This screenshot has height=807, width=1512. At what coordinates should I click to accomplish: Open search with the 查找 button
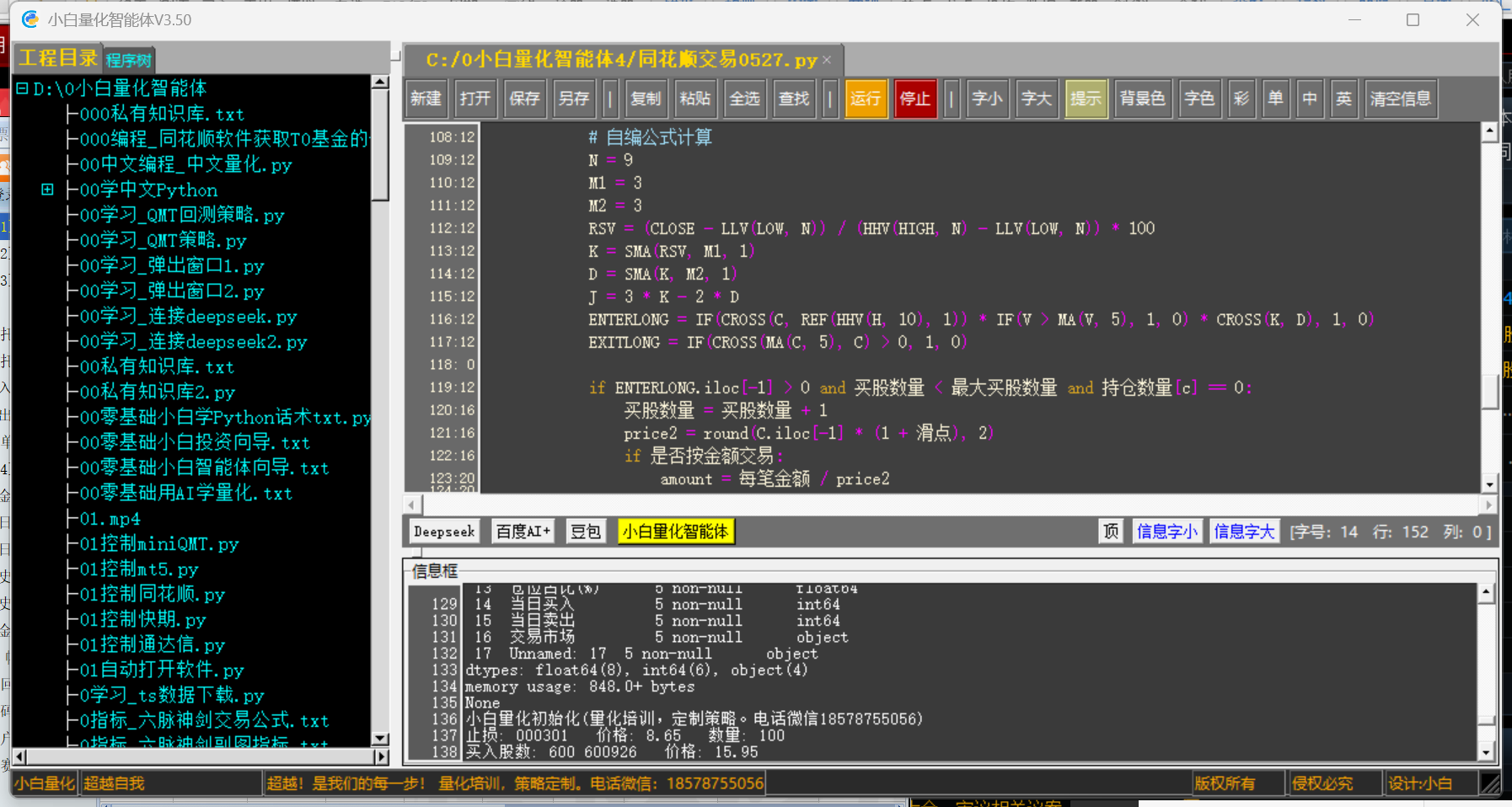coord(795,99)
